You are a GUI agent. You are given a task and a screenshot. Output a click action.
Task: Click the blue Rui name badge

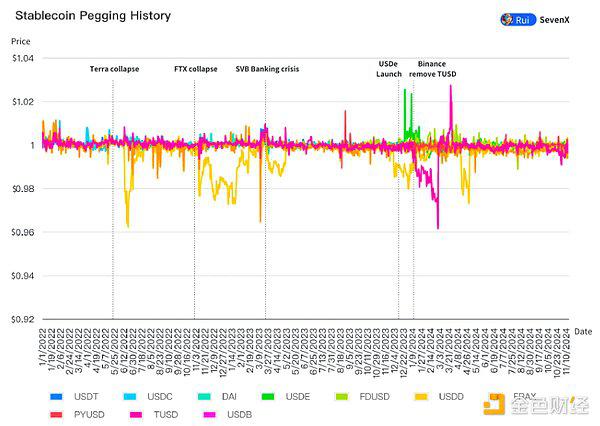coord(518,20)
